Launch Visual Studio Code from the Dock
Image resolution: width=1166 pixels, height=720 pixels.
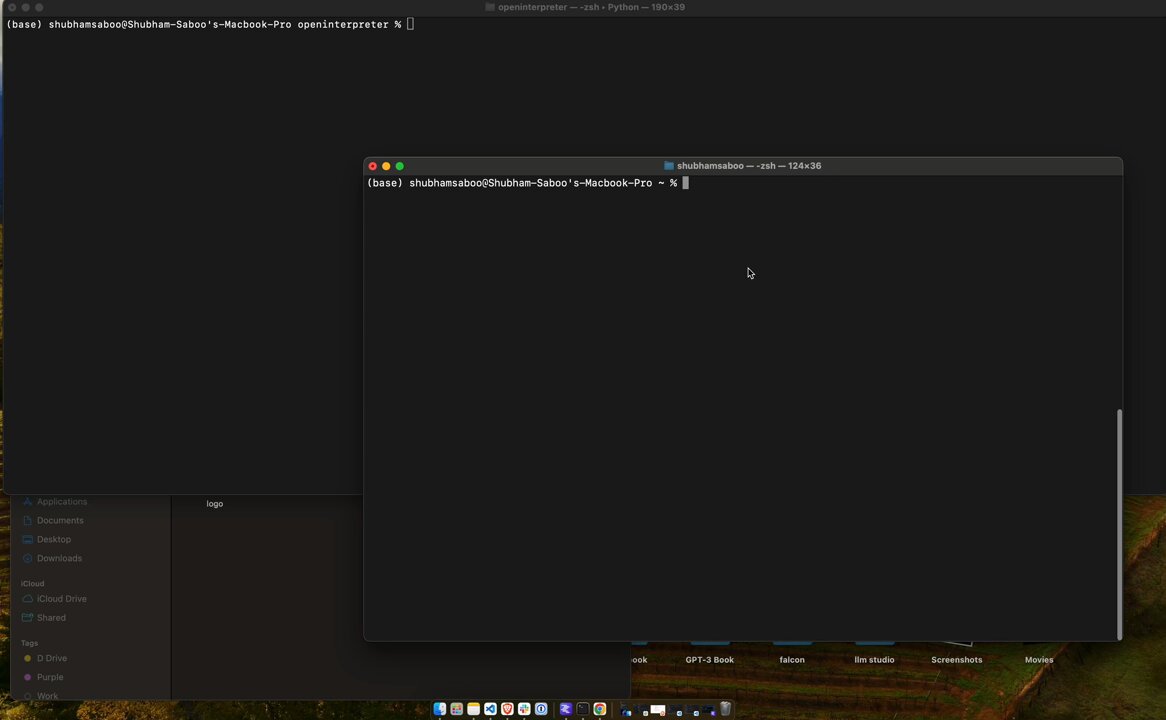(x=491, y=709)
